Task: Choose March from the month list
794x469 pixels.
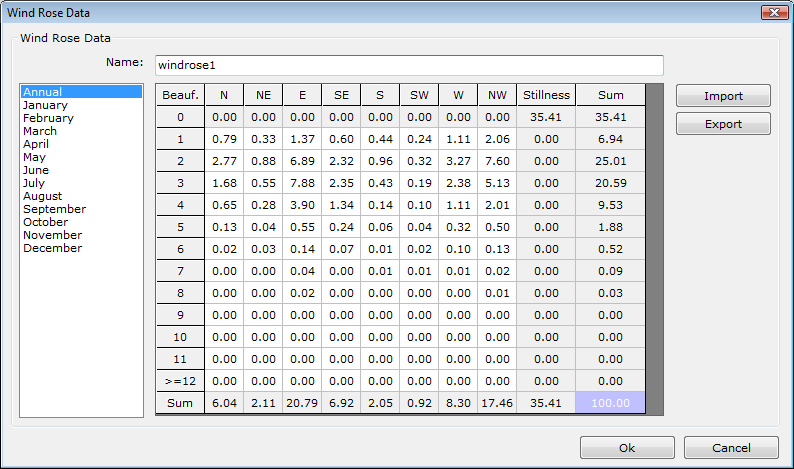Action: click(x=40, y=131)
